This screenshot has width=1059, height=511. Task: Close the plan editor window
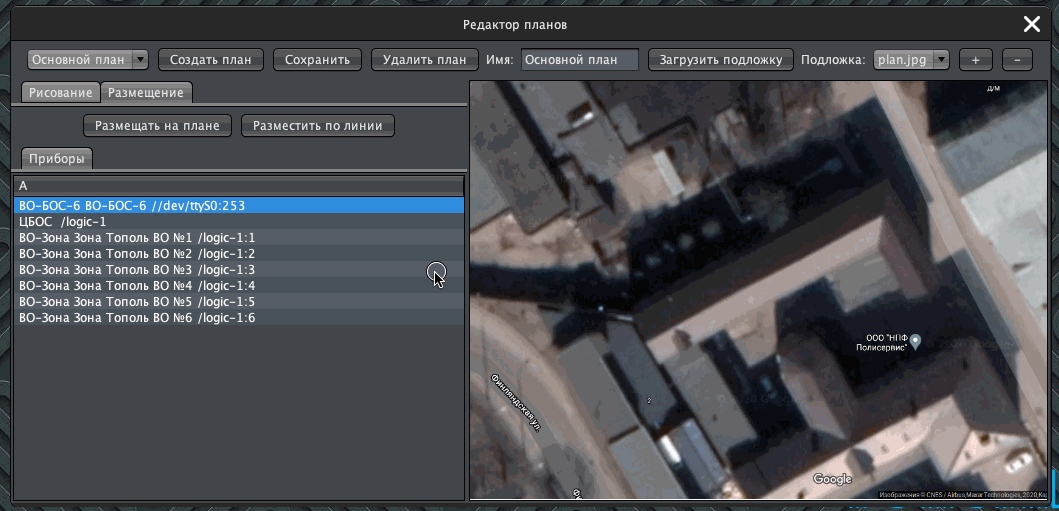pos(1031,25)
